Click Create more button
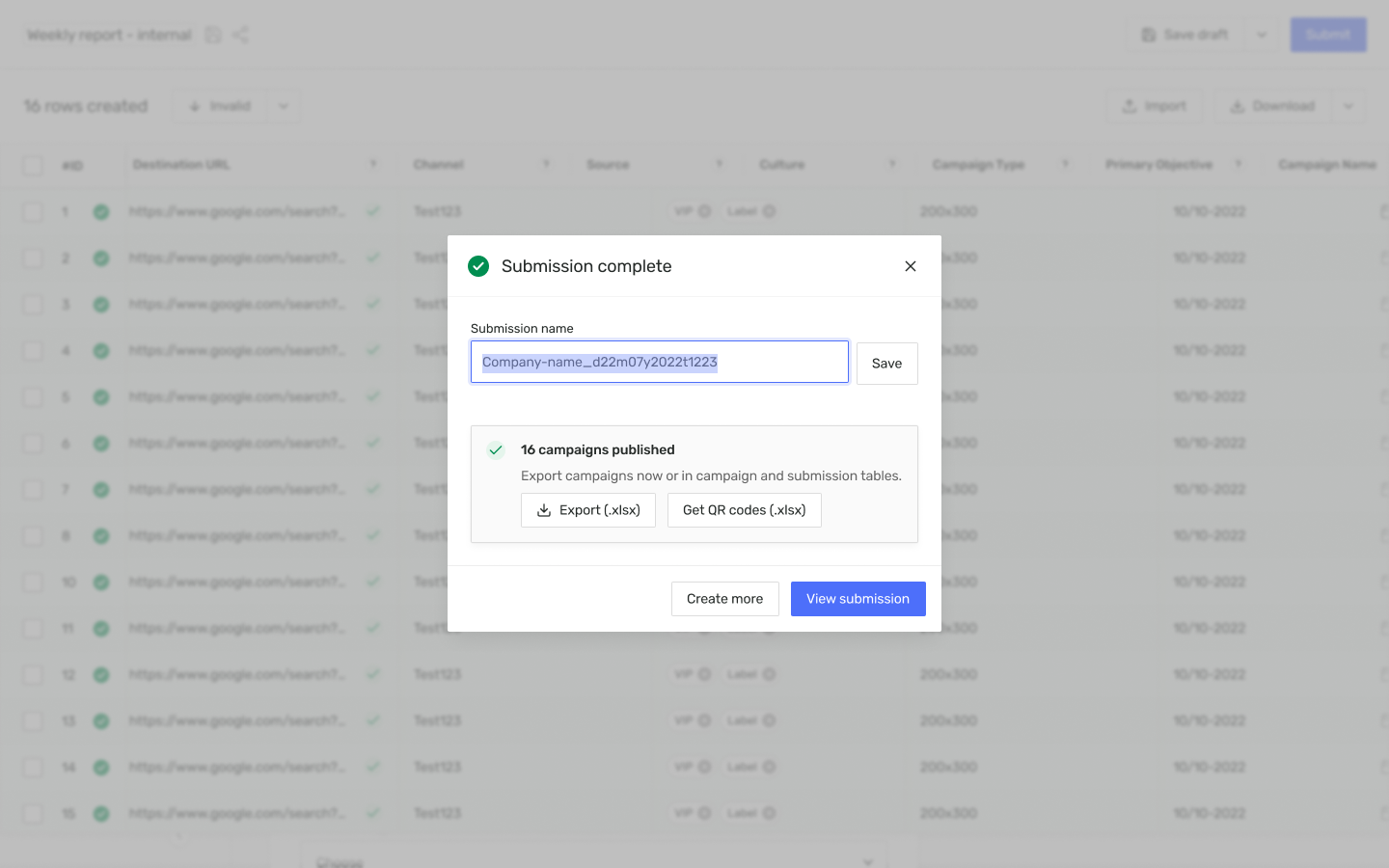The width and height of the screenshot is (1389, 868). [x=724, y=599]
